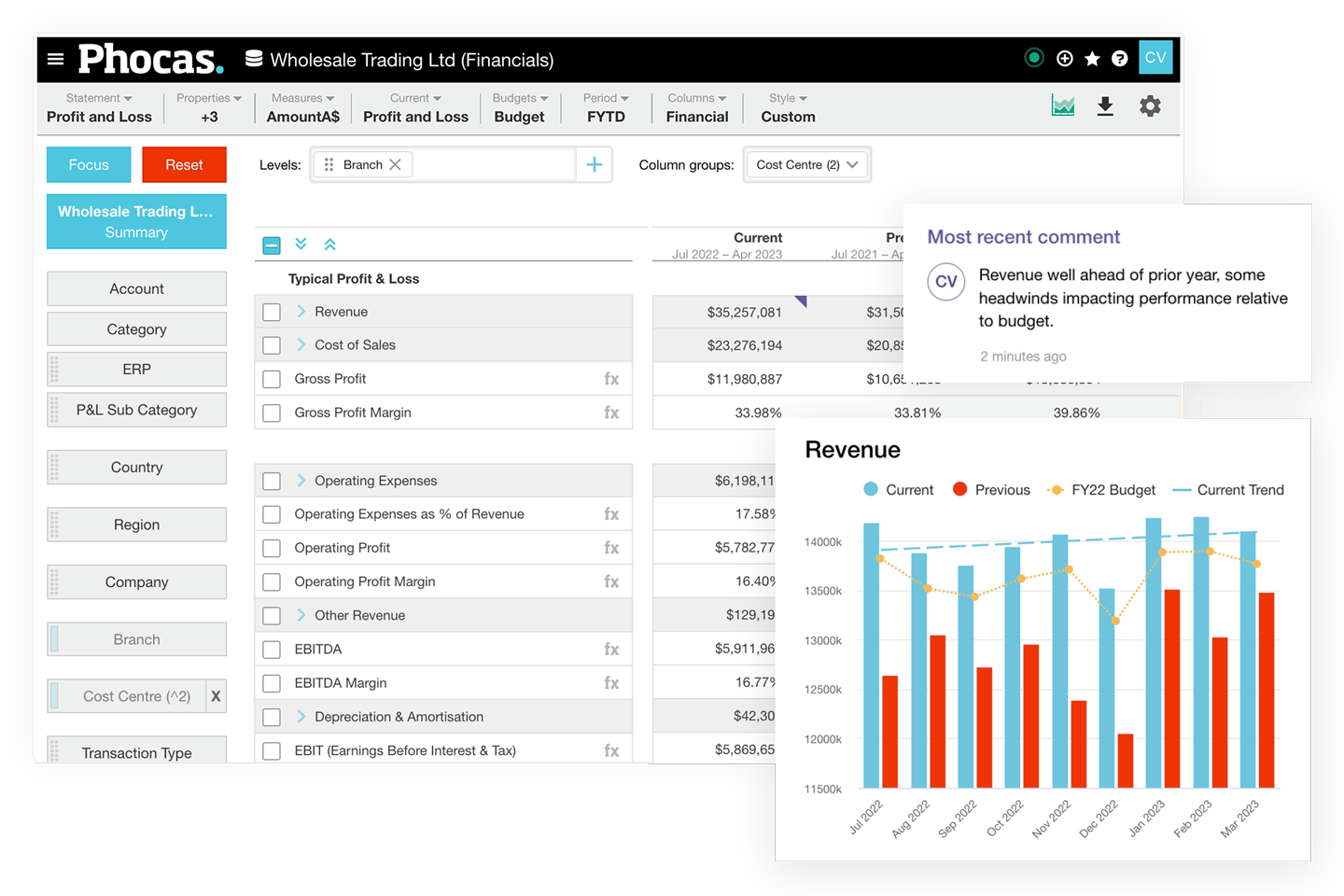Image resolution: width=1344 pixels, height=896 pixels.
Task: Click the plus icon to add new item
Action: [x=1064, y=58]
